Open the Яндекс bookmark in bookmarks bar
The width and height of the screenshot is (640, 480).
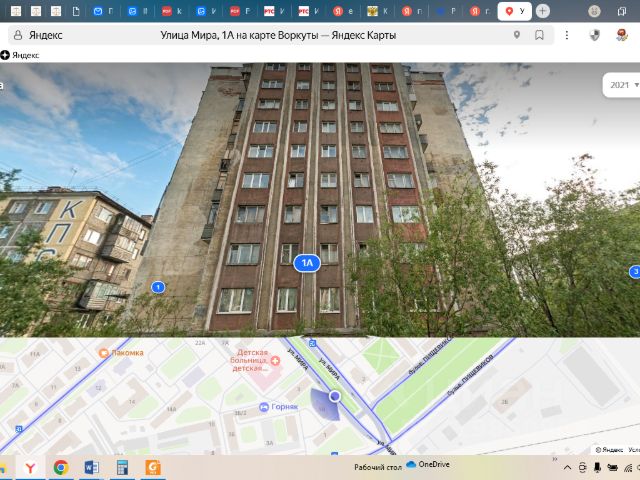(x=20, y=55)
